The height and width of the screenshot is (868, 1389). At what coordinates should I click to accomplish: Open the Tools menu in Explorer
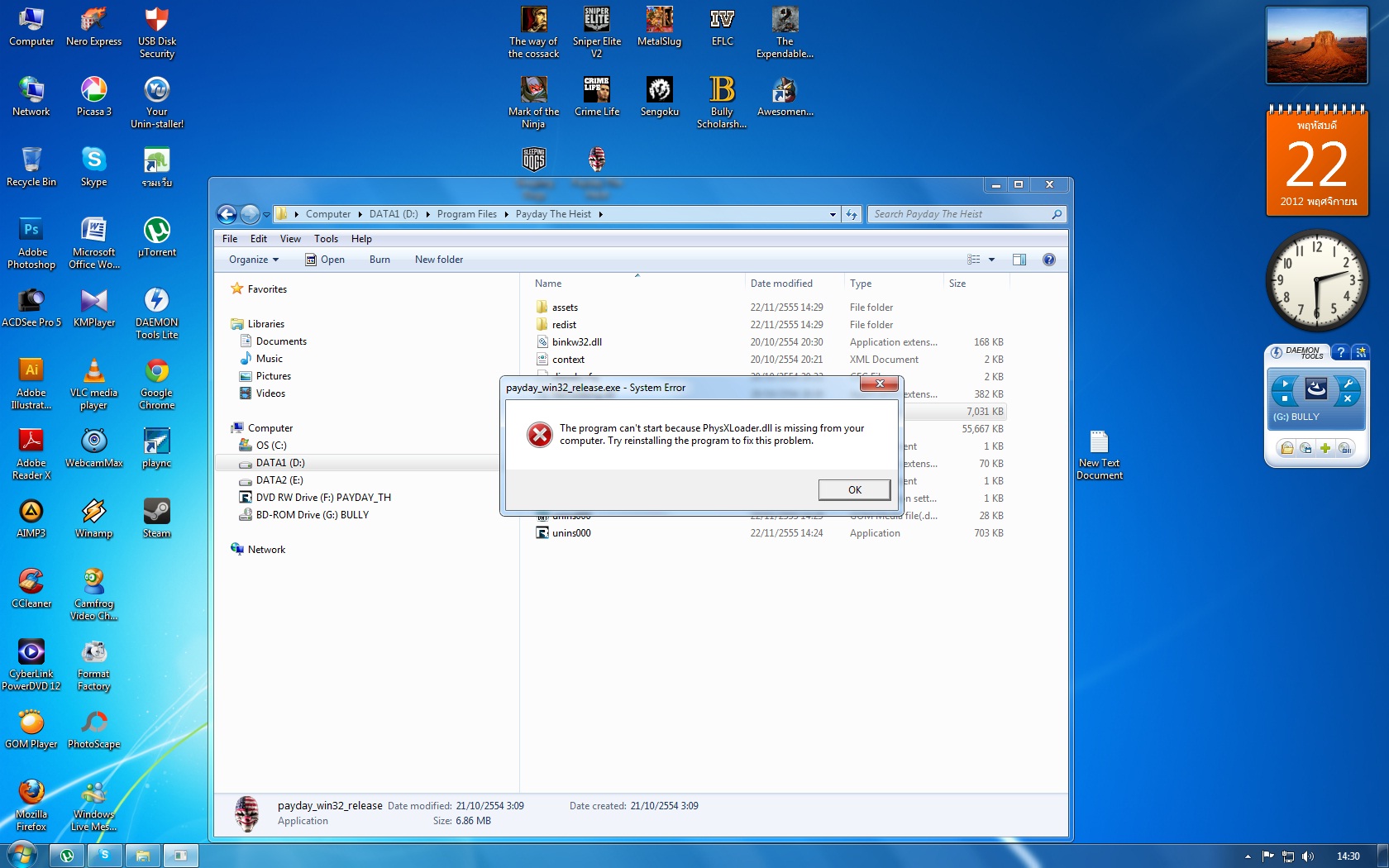click(326, 239)
